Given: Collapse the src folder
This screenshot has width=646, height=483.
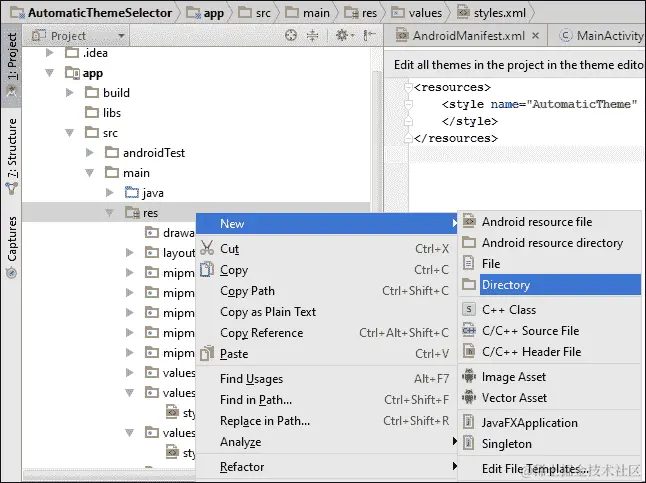Looking at the screenshot, I should pos(70,133).
